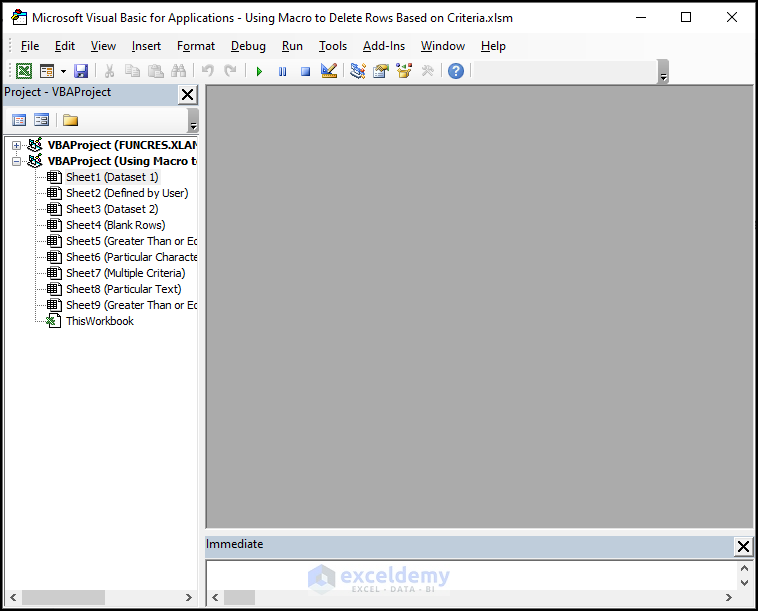Screen dimensions: 758x611
Task: Toggle Folders view in Project panel
Action: [71, 120]
